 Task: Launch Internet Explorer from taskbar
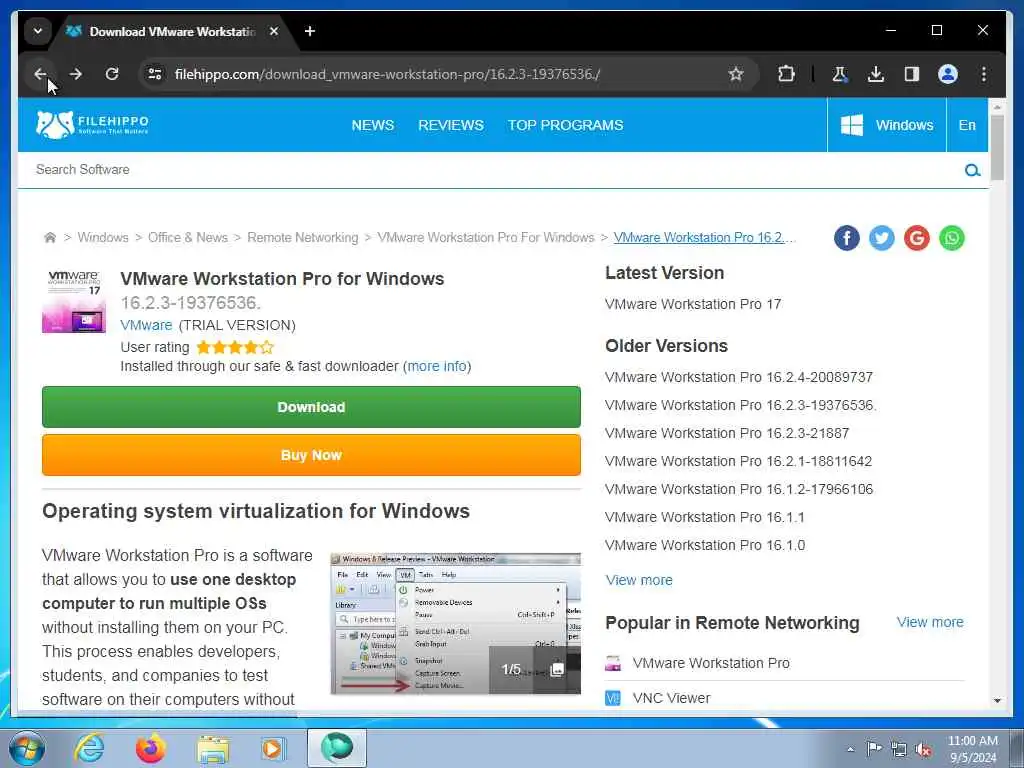(89, 748)
